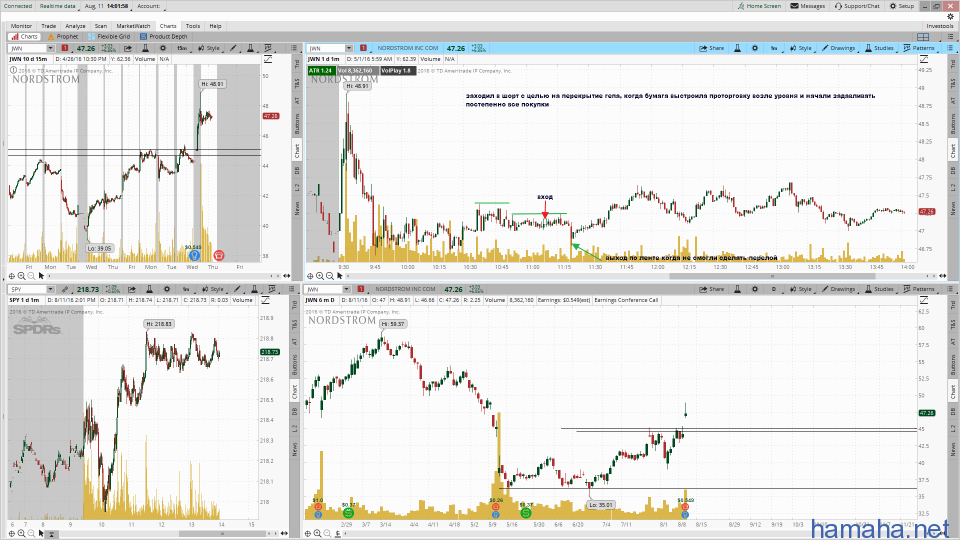Click chart settings gear in top-right chart

[x=755, y=48]
